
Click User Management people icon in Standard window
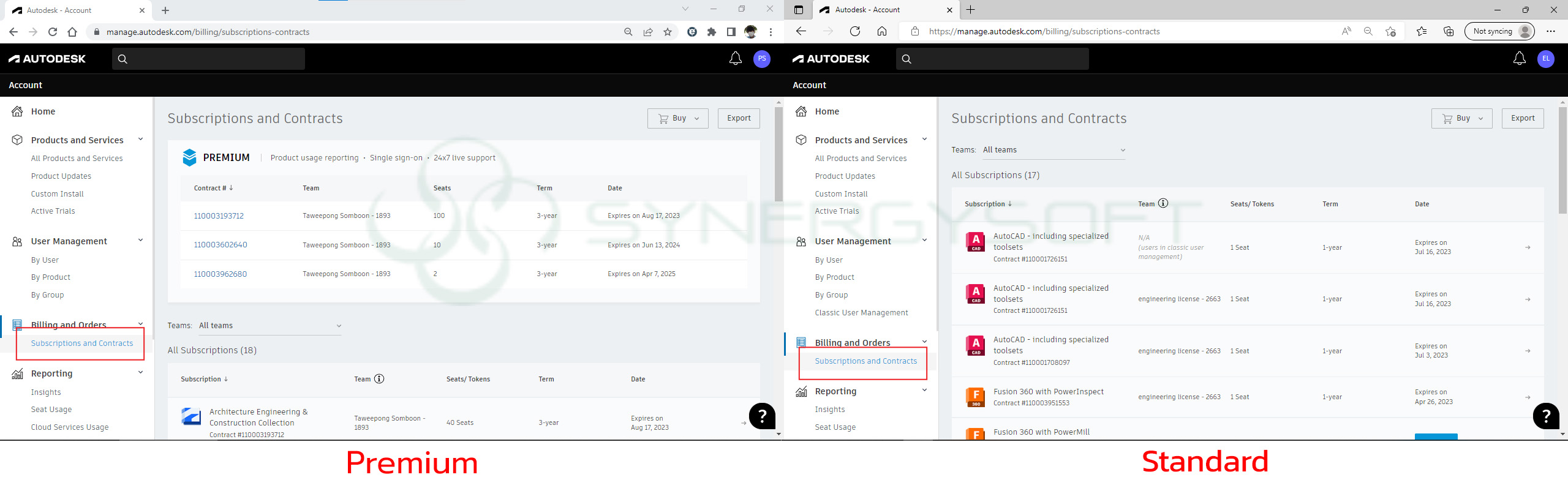(801, 242)
